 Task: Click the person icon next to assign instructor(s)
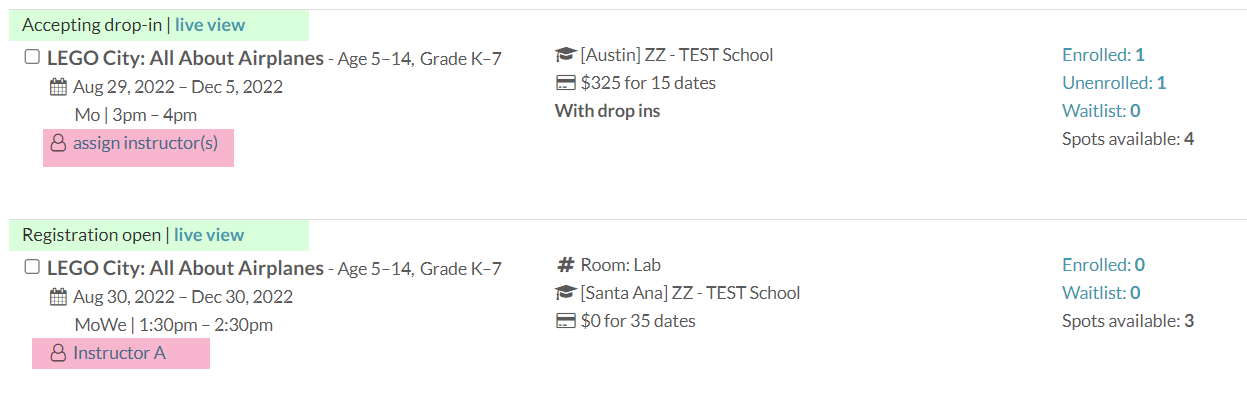coord(58,143)
